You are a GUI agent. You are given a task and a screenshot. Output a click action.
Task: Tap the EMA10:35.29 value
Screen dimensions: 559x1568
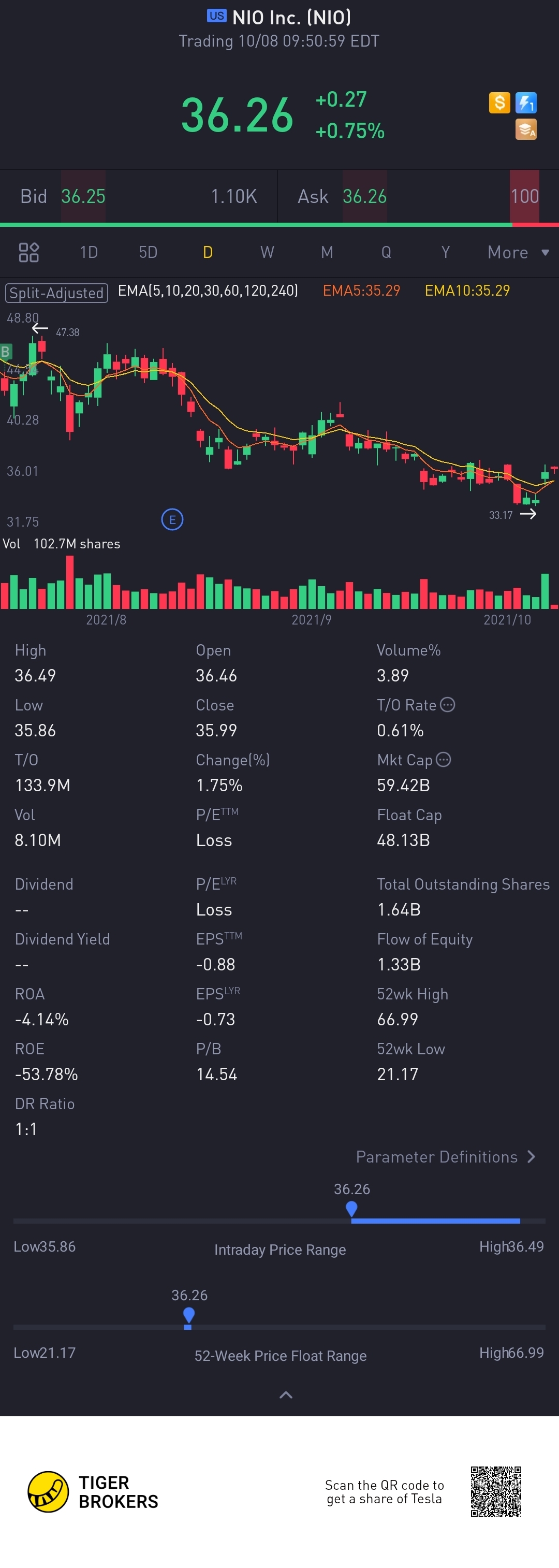[467, 291]
